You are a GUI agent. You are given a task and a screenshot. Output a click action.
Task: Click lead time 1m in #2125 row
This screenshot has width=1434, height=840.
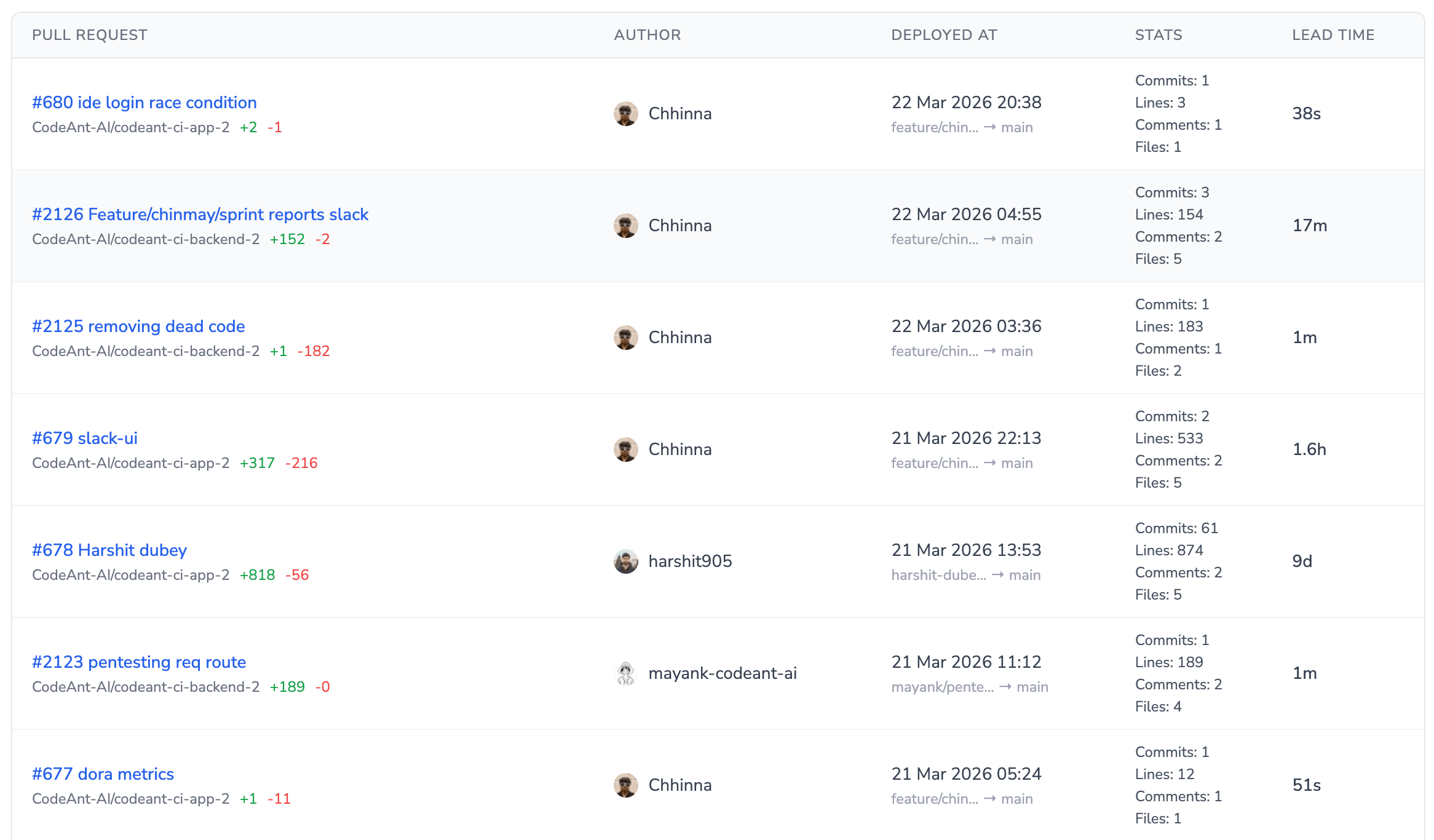coord(1305,337)
